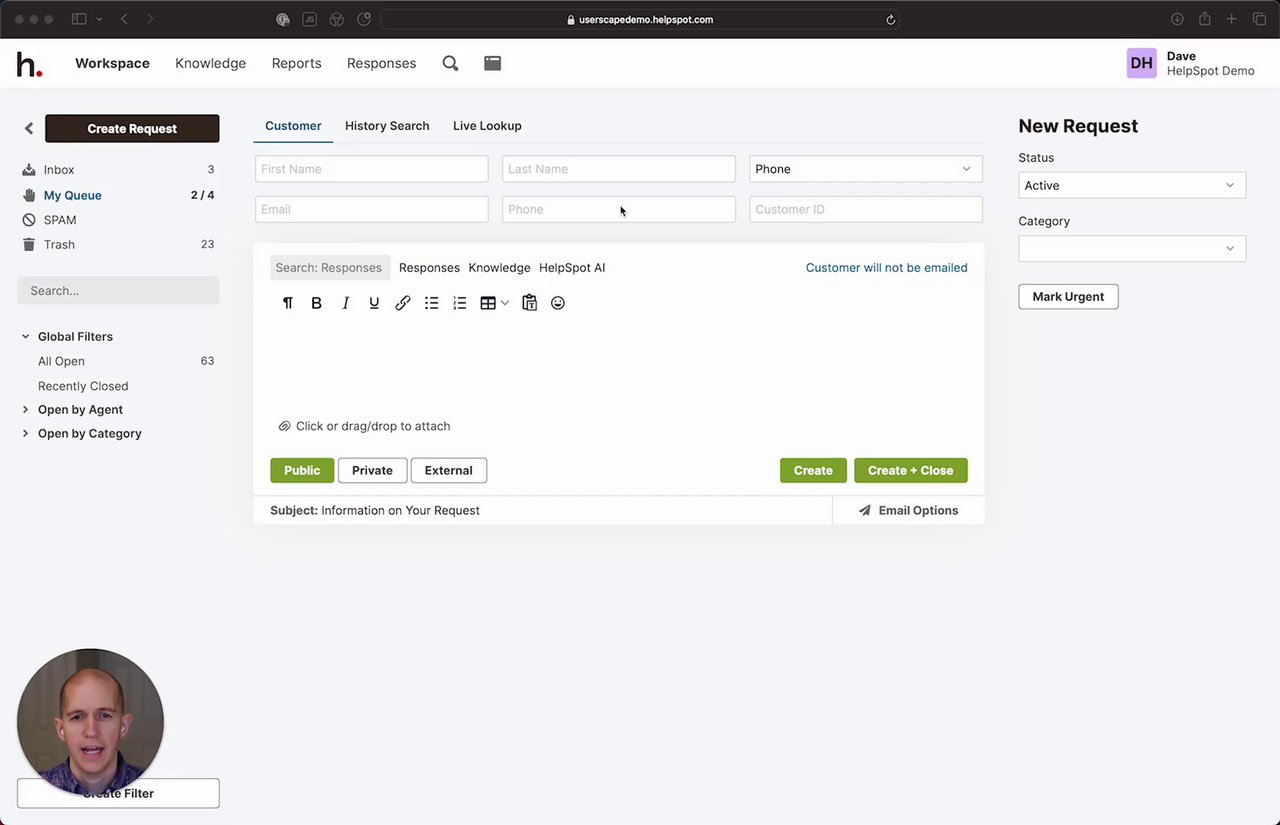1280x825 pixels.
Task: Open Safari new tab plus button
Action: (1232, 19)
